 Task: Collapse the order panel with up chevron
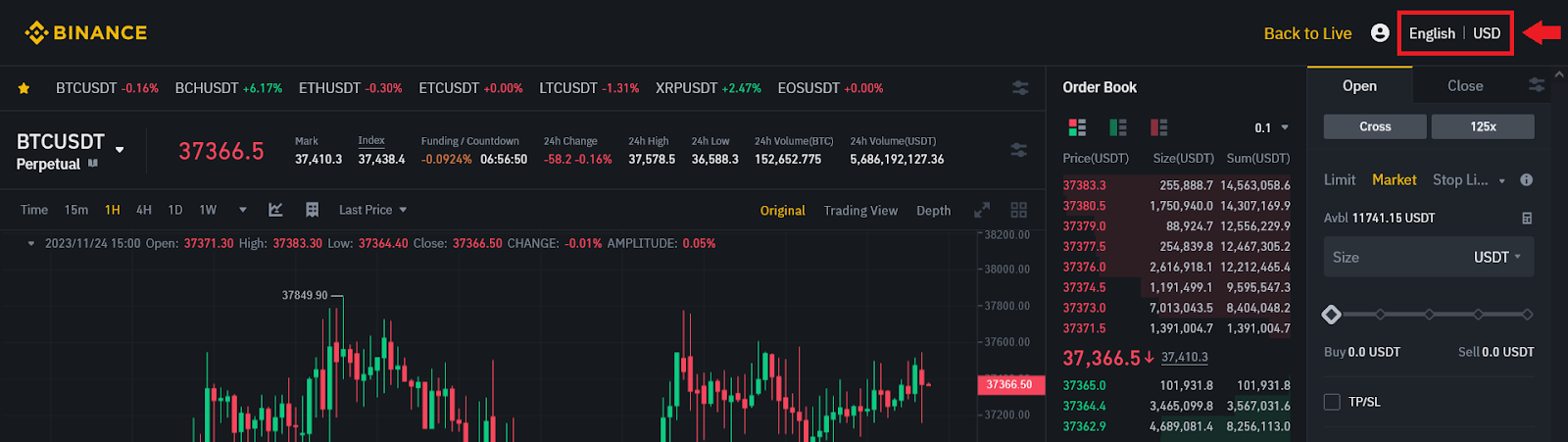point(1560,74)
